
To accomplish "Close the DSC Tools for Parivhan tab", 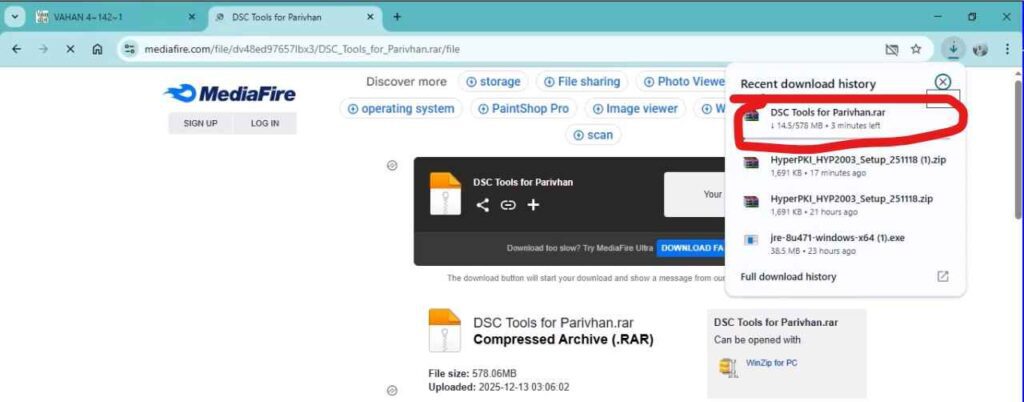I will (370, 17).
